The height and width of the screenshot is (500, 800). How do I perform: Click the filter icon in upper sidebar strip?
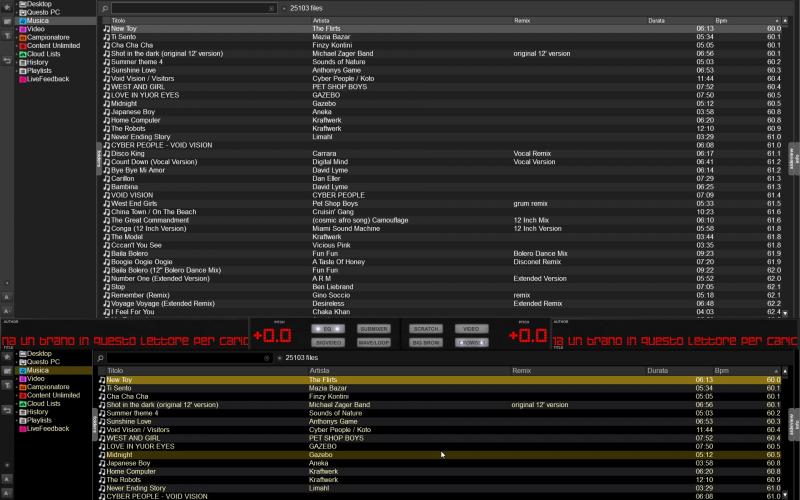[x=7, y=36]
